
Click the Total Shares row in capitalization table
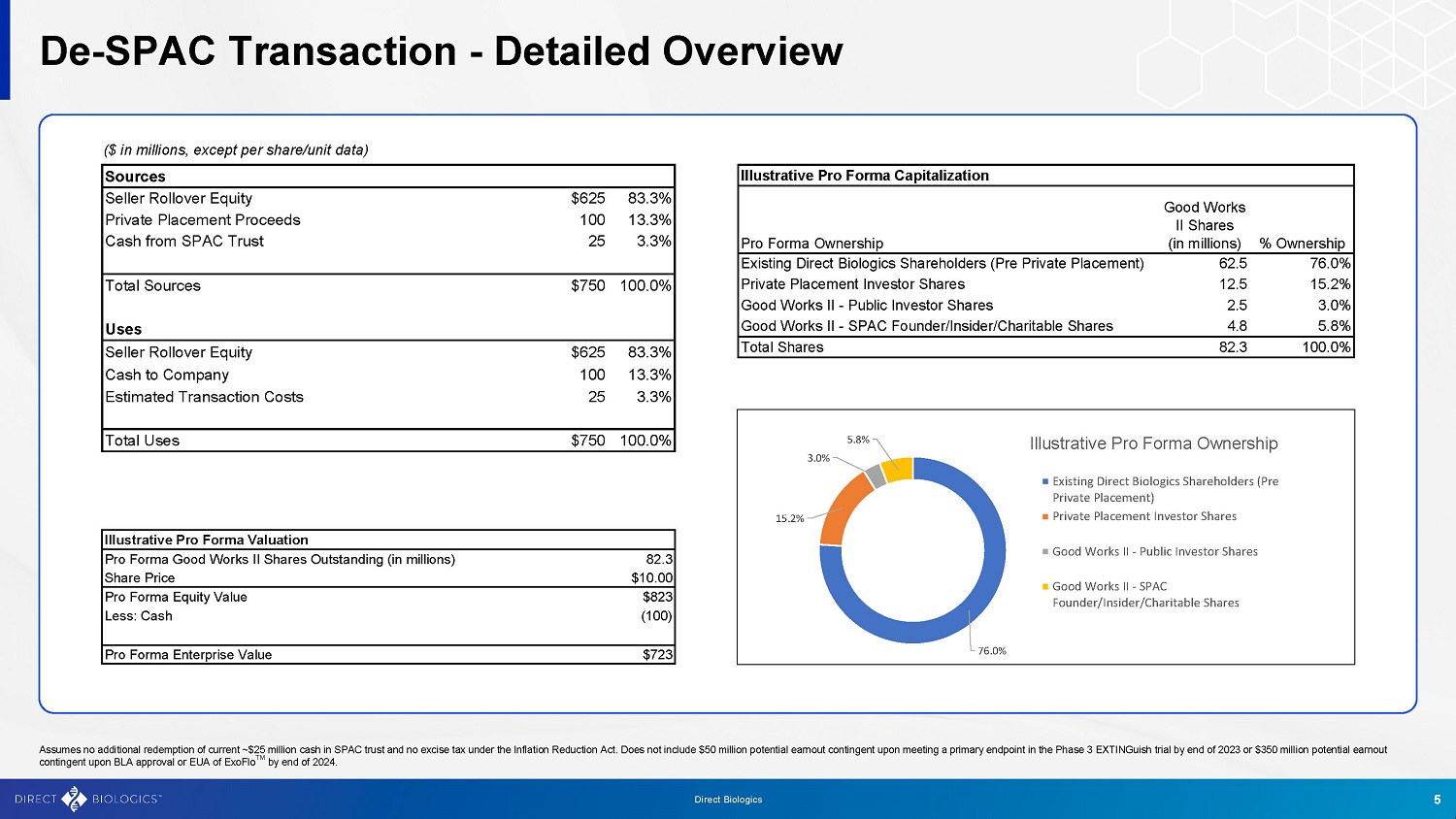(x=1045, y=347)
